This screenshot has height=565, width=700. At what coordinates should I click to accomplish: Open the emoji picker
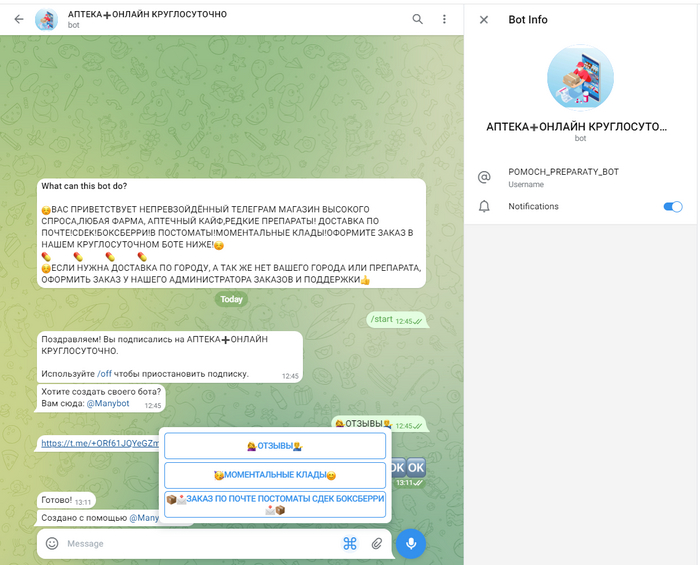[x=52, y=544]
